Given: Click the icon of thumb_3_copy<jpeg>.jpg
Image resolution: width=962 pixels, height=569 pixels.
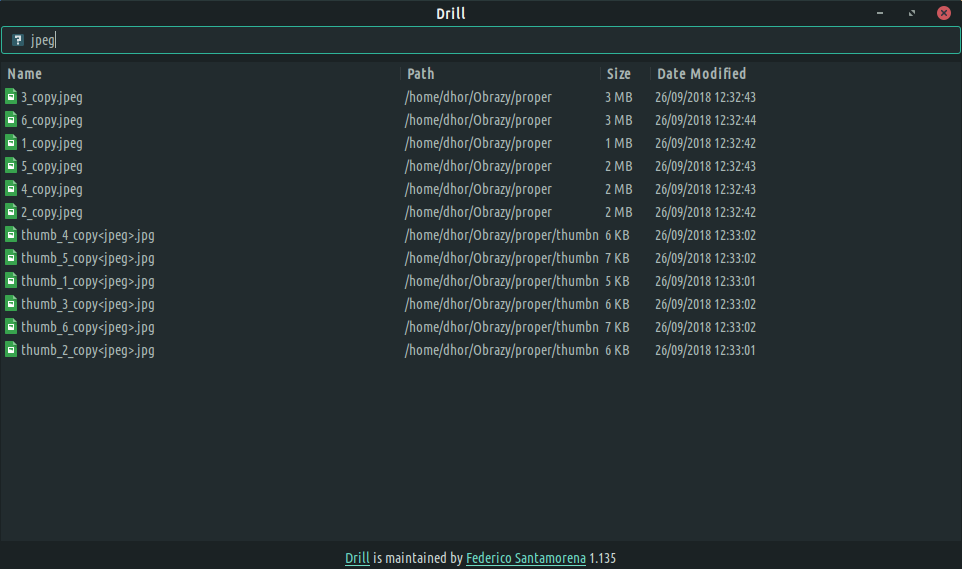Looking at the screenshot, I should pyautogui.click(x=11, y=304).
